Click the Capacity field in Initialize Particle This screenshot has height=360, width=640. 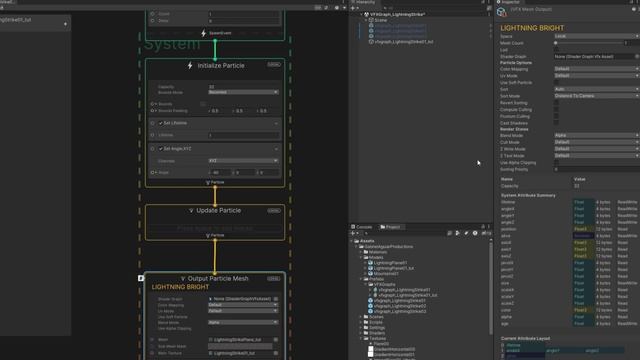(244, 87)
